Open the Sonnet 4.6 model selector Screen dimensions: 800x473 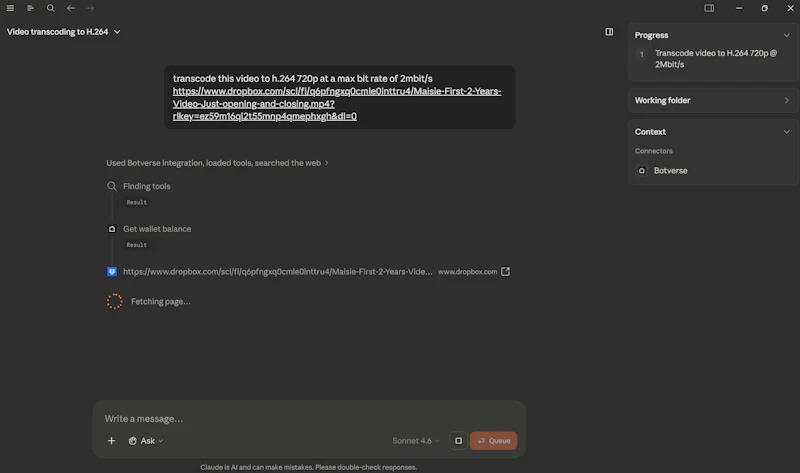(416, 441)
